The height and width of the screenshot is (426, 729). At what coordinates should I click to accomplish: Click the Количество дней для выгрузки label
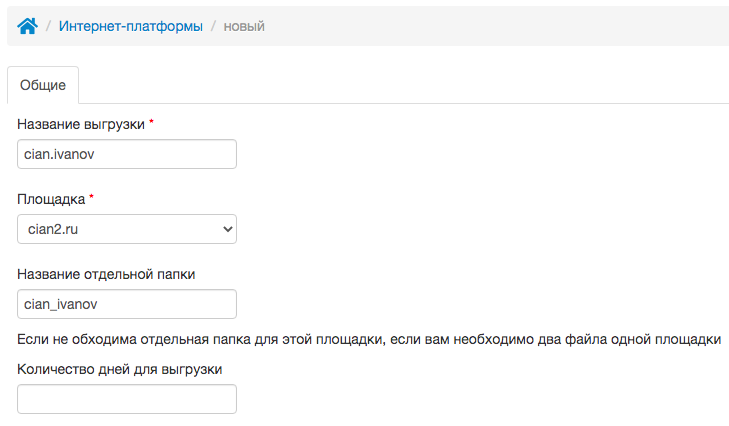pos(119,369)
